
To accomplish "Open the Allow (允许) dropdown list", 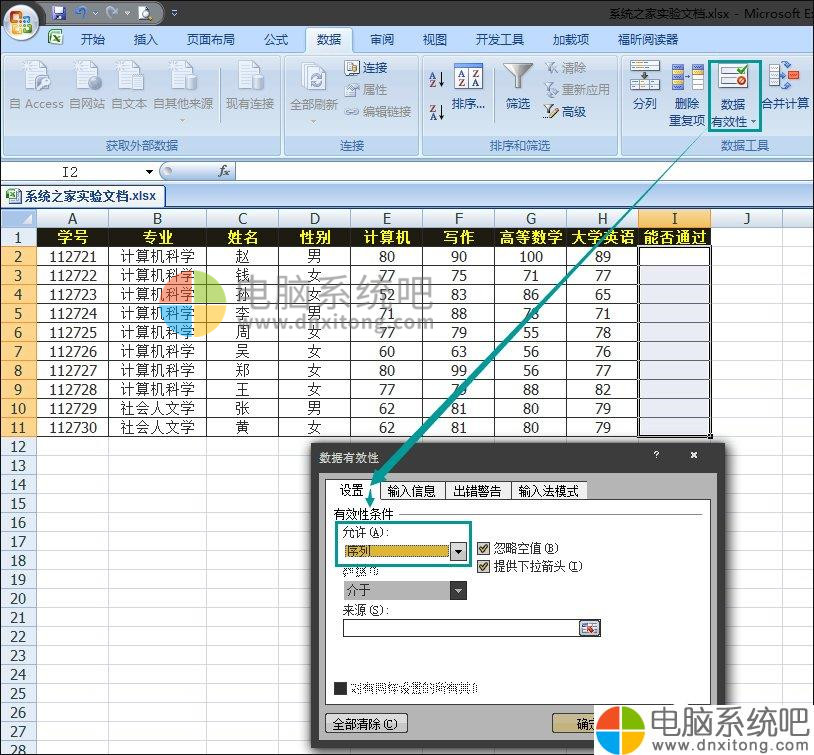I will point(458,551).
